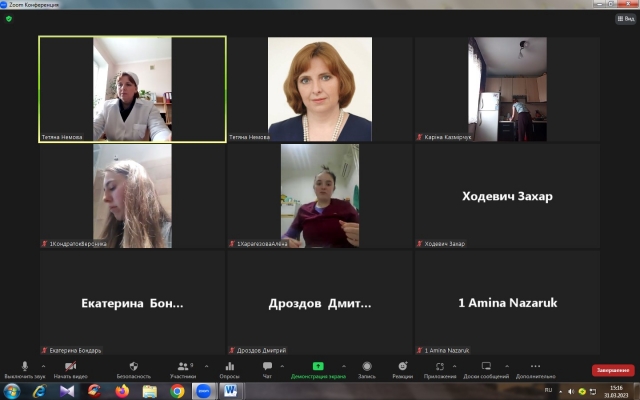
Task: Click muted mic icon beside Каріна Казмірчук
Action: point(419,137)
